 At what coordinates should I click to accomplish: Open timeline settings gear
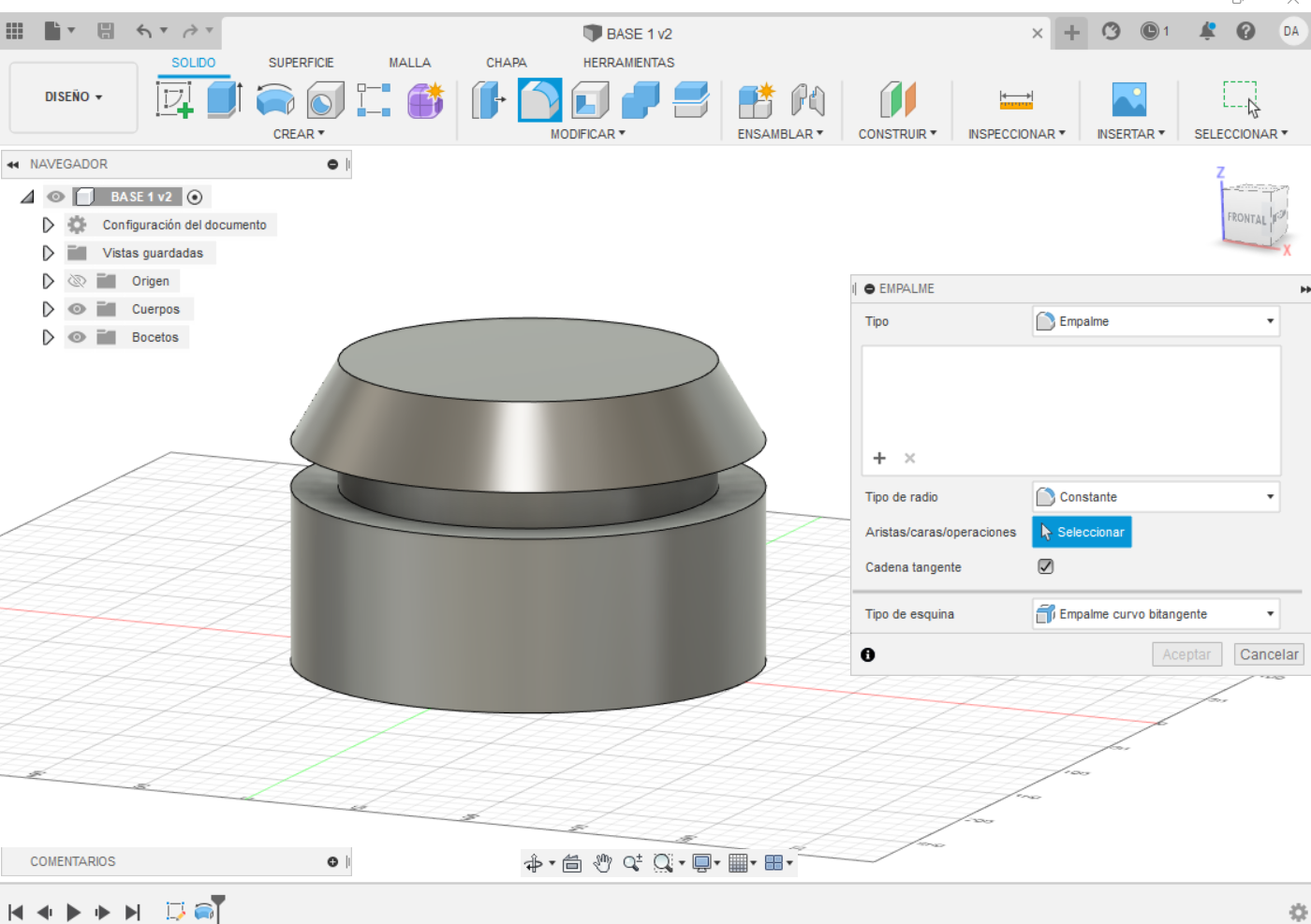1298,912
